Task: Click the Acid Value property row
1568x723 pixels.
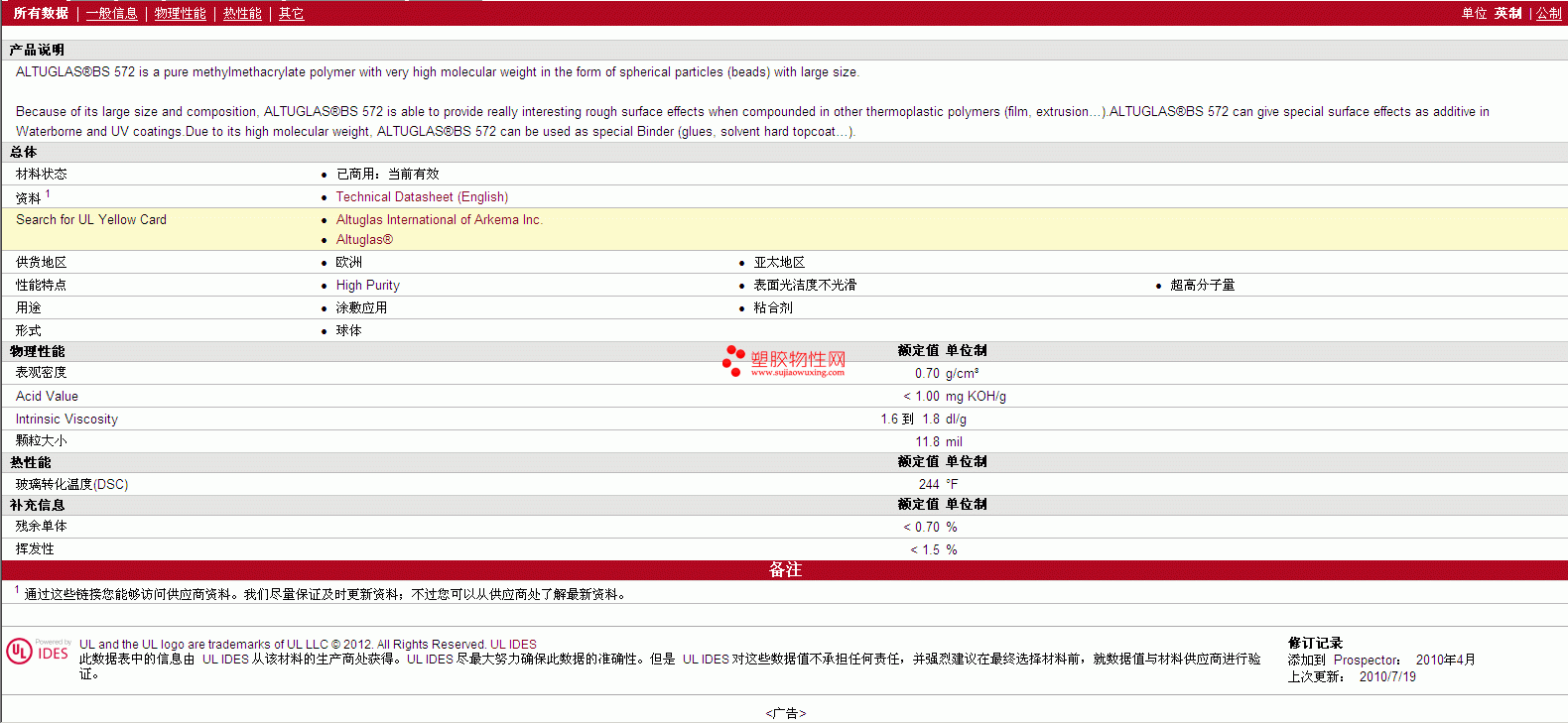Action: pos(784,396)
